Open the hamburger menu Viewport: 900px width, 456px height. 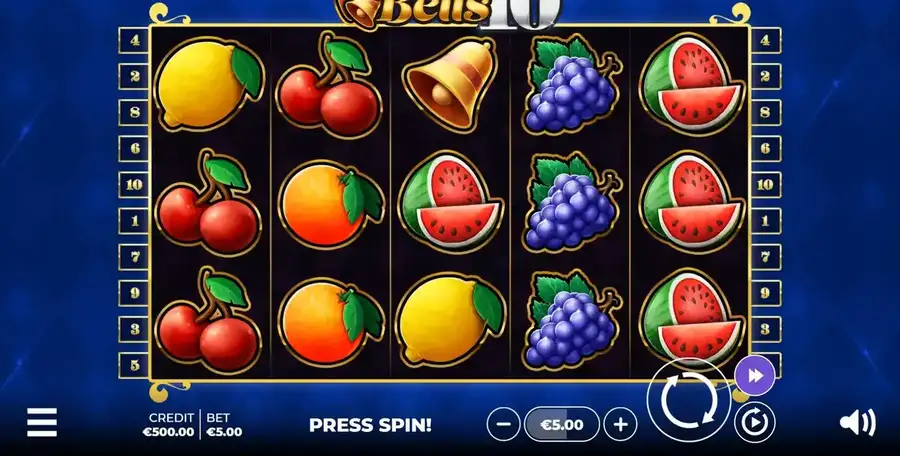[x=42, y=423]
